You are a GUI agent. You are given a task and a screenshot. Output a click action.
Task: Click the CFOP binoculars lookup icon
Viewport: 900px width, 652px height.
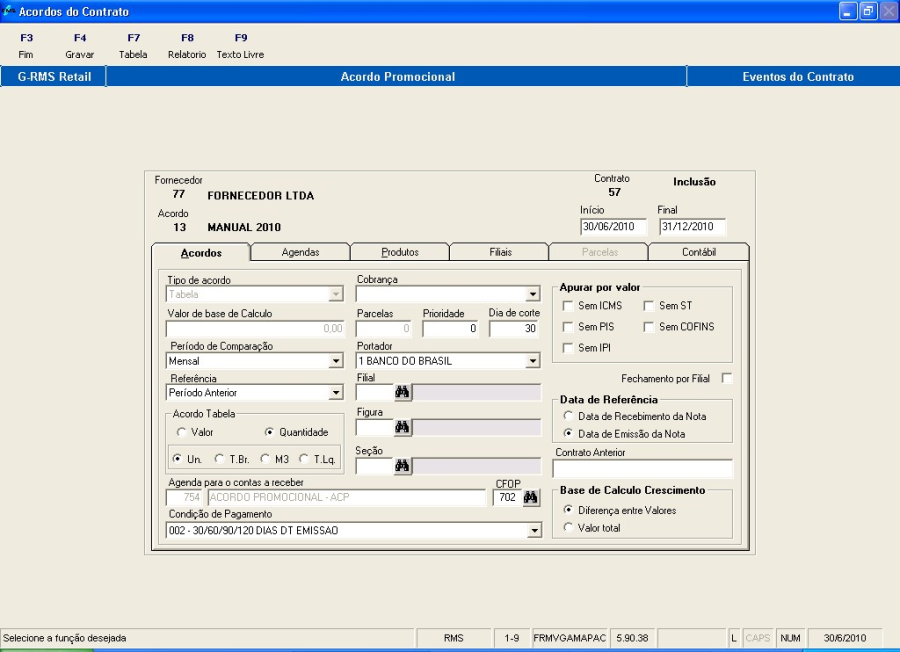(x=531, y=497)
